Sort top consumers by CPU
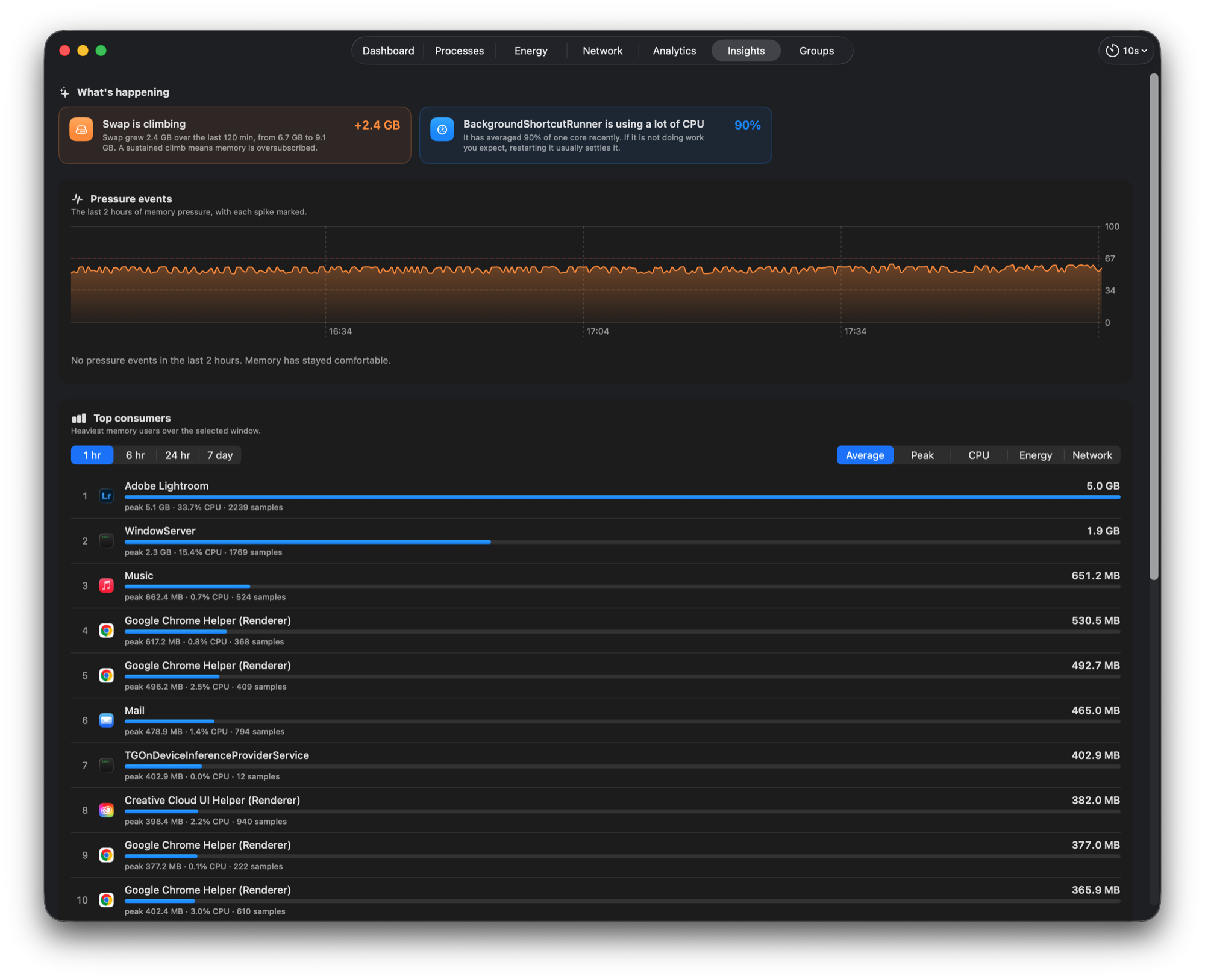Viewport: 1205px width, 980px height. point(979,455)
